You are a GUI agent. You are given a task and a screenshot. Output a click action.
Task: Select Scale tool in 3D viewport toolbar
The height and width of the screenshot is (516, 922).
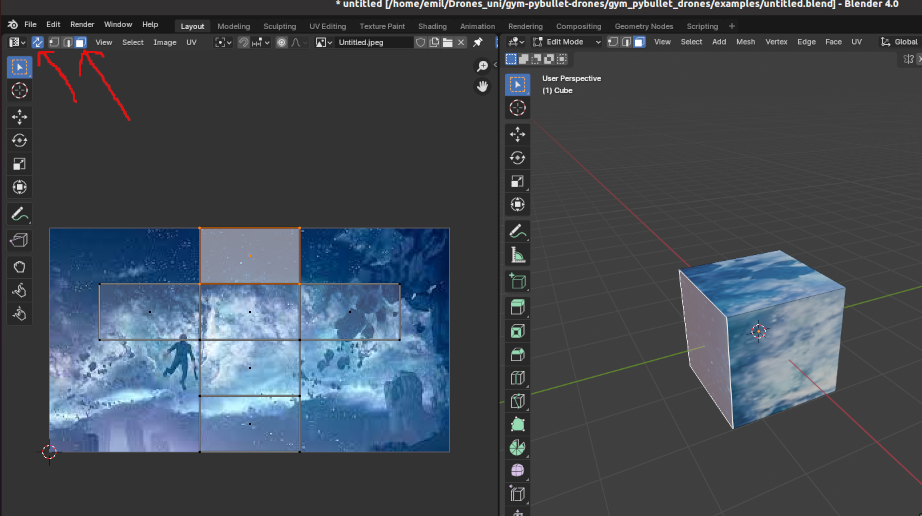tap(517, 182)
